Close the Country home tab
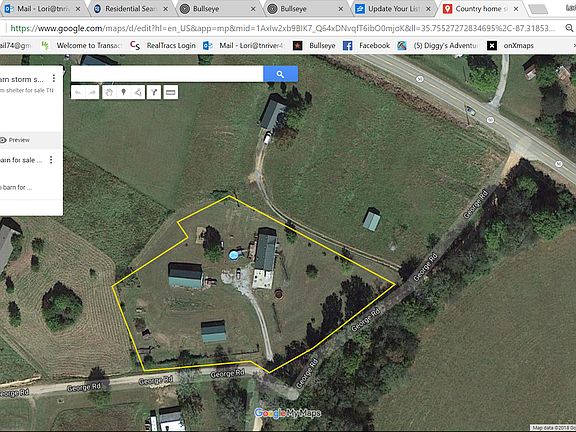This screenshot has width=576, height=432. (x=516, y=9)
